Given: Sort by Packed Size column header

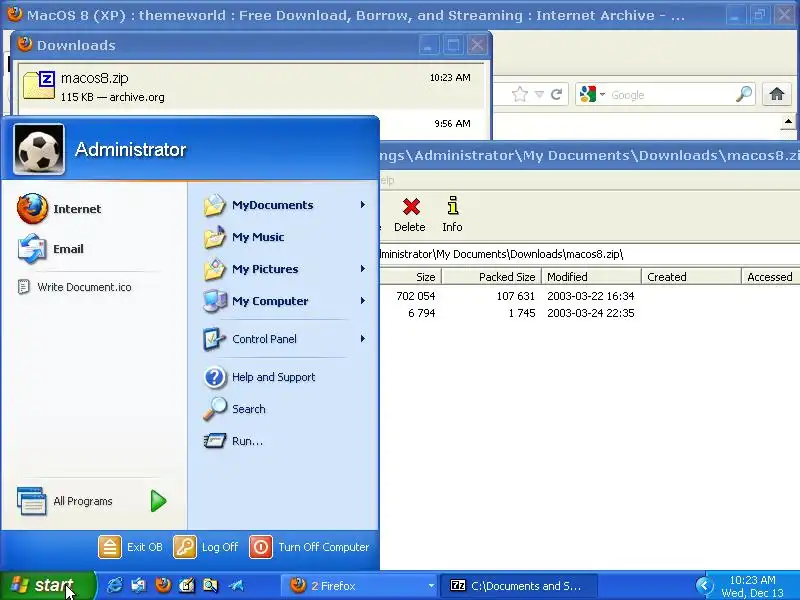Looking at the screenshot, I should tap(491, 277).
